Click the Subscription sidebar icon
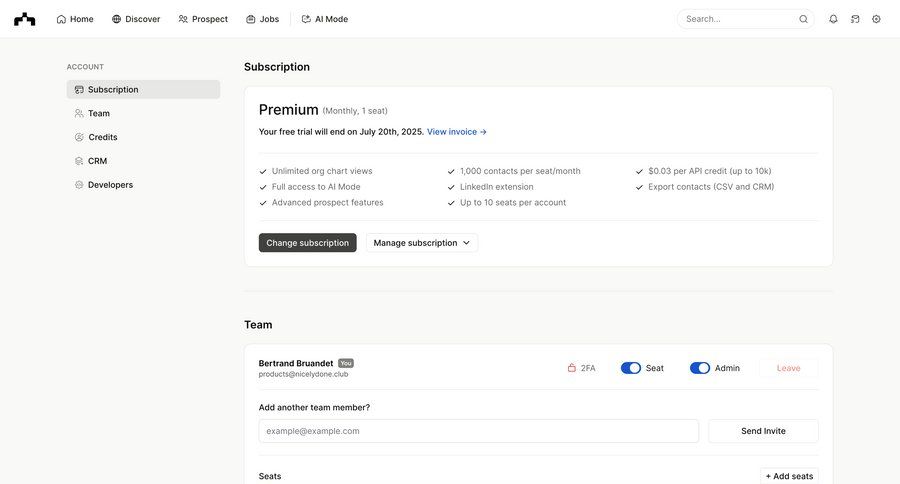This screenshot has width=900, height=484. pos(79,90)
